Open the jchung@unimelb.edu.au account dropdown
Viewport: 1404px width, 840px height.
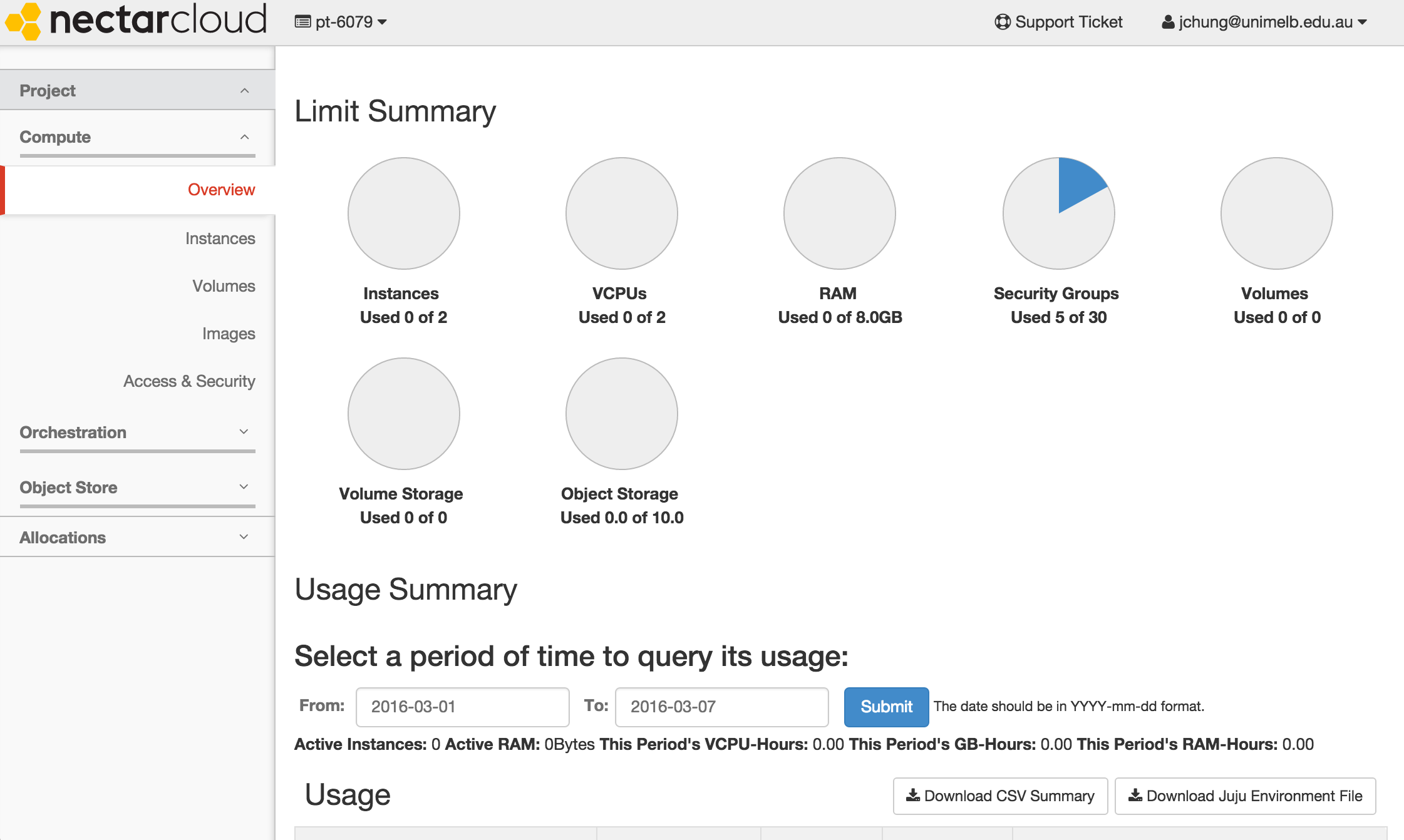(x=1264, y=23)
